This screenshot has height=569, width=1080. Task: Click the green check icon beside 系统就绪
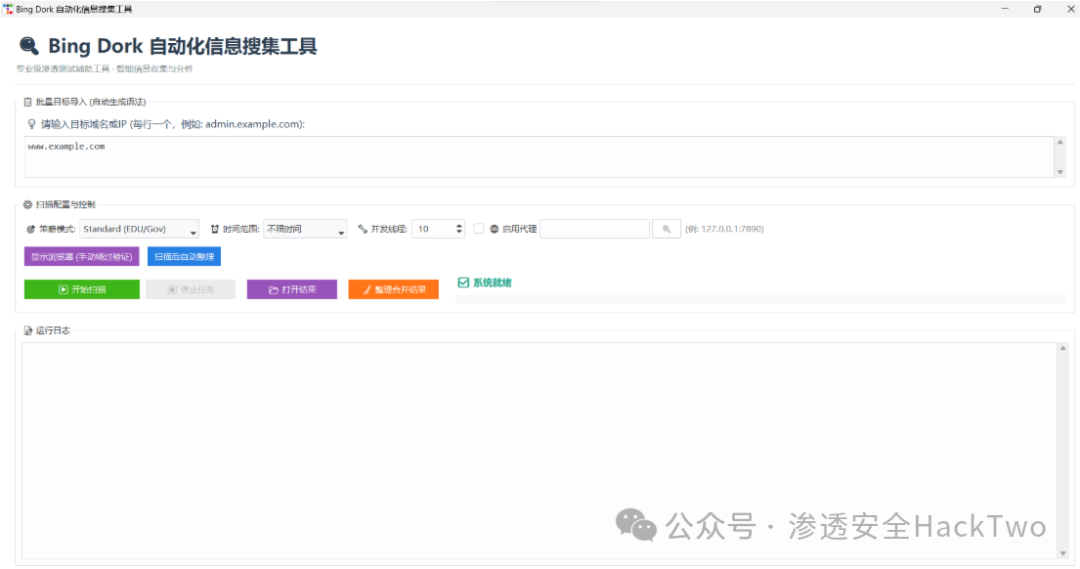tap(464, 282)
